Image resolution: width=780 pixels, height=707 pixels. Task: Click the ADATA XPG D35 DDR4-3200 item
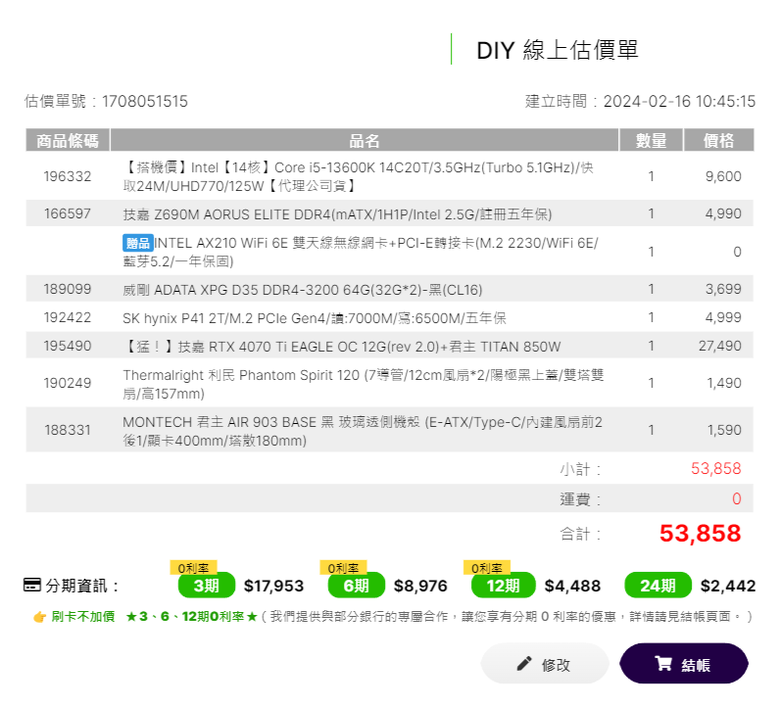[302, 290]
